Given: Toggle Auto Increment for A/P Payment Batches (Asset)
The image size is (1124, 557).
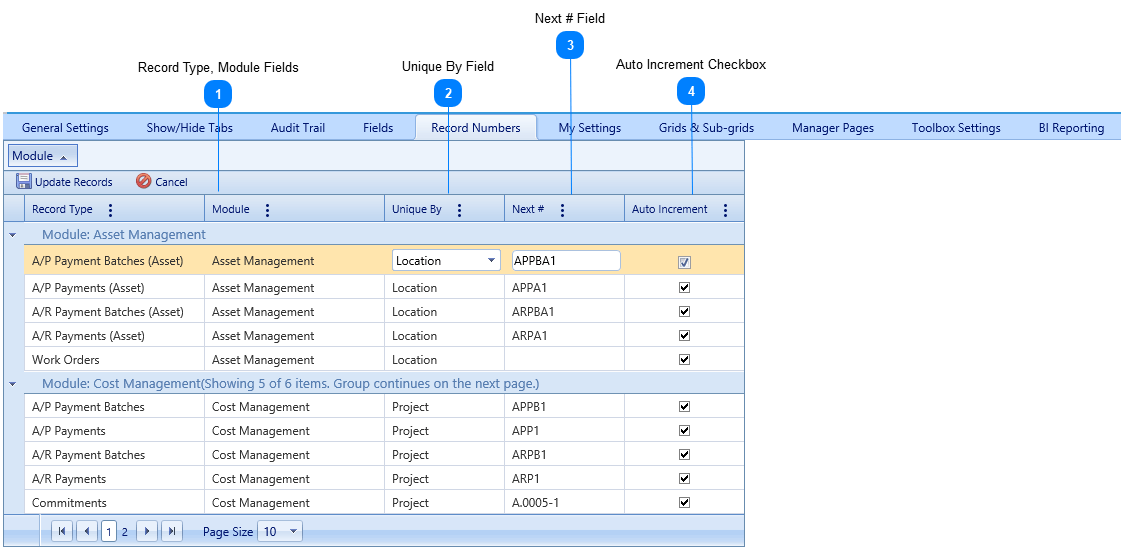Looking at the screenshot, I should point(685,262).
